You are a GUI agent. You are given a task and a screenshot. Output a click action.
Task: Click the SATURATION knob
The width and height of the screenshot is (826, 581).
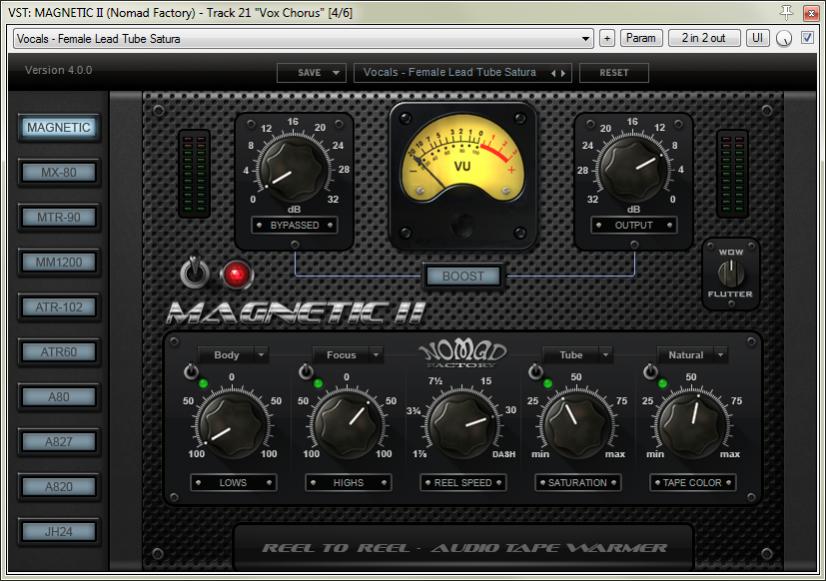577,425
